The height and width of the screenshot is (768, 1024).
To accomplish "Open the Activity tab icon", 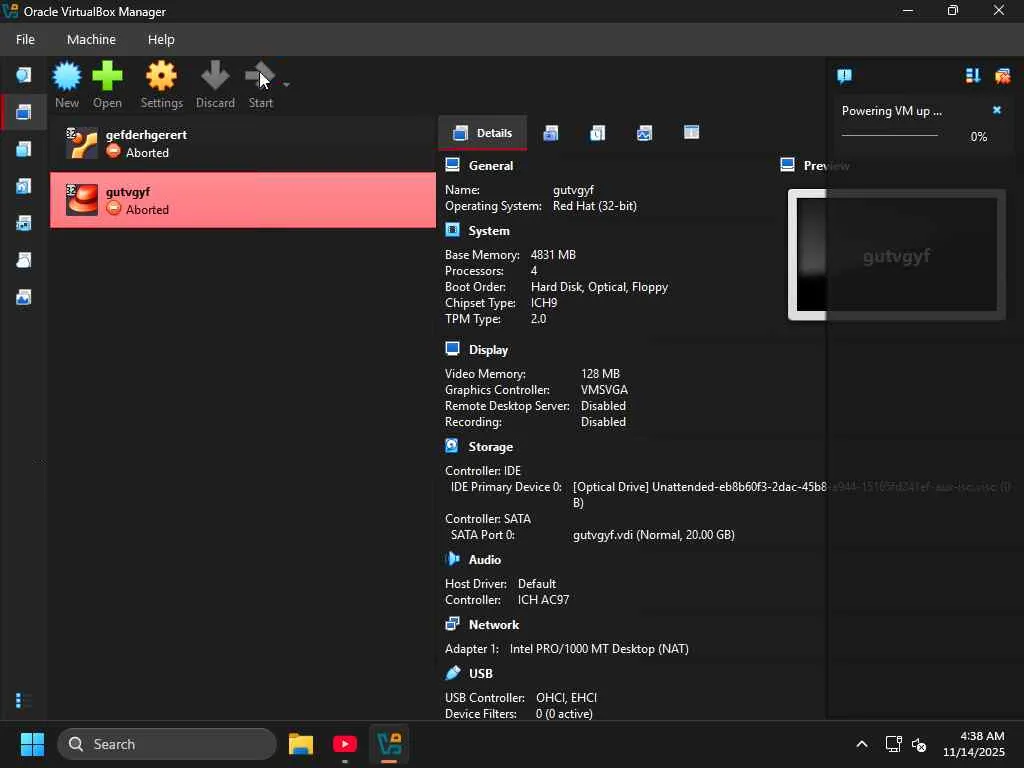I will click(645, 133).
